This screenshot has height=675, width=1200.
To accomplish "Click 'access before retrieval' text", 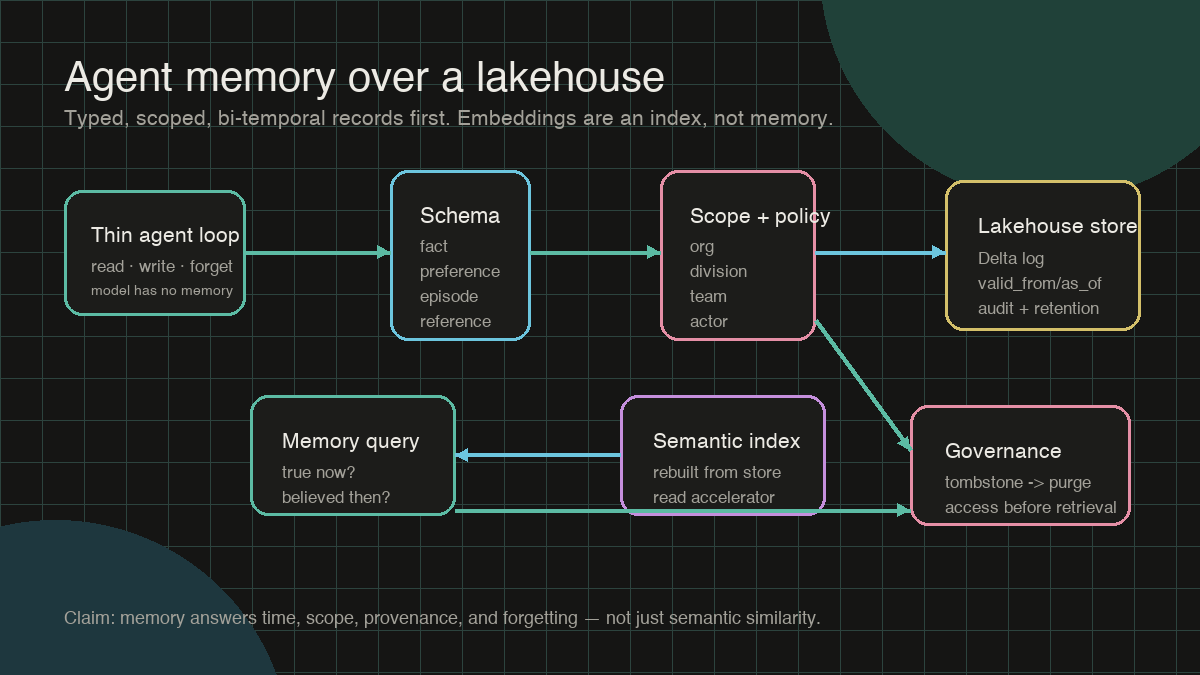I will pos(1031,507).
